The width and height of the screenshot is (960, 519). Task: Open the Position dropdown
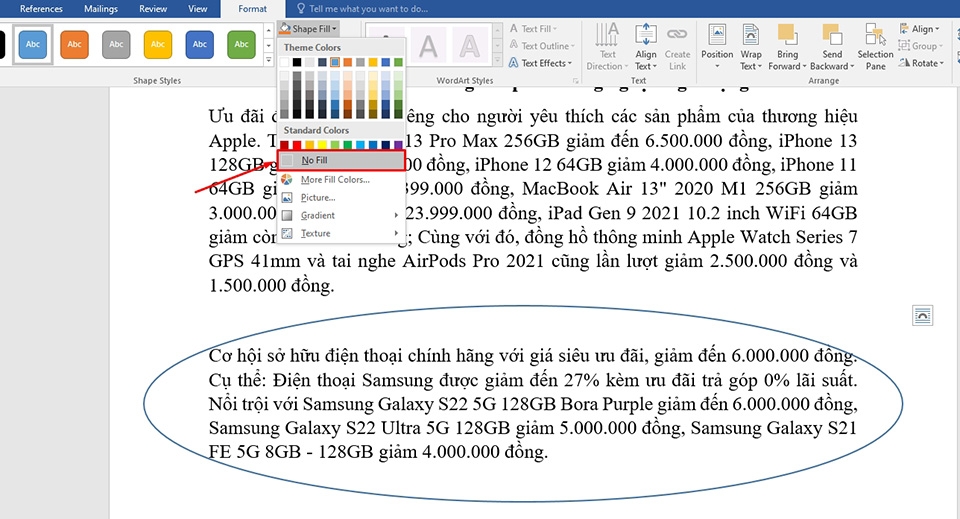pos(717,47)
